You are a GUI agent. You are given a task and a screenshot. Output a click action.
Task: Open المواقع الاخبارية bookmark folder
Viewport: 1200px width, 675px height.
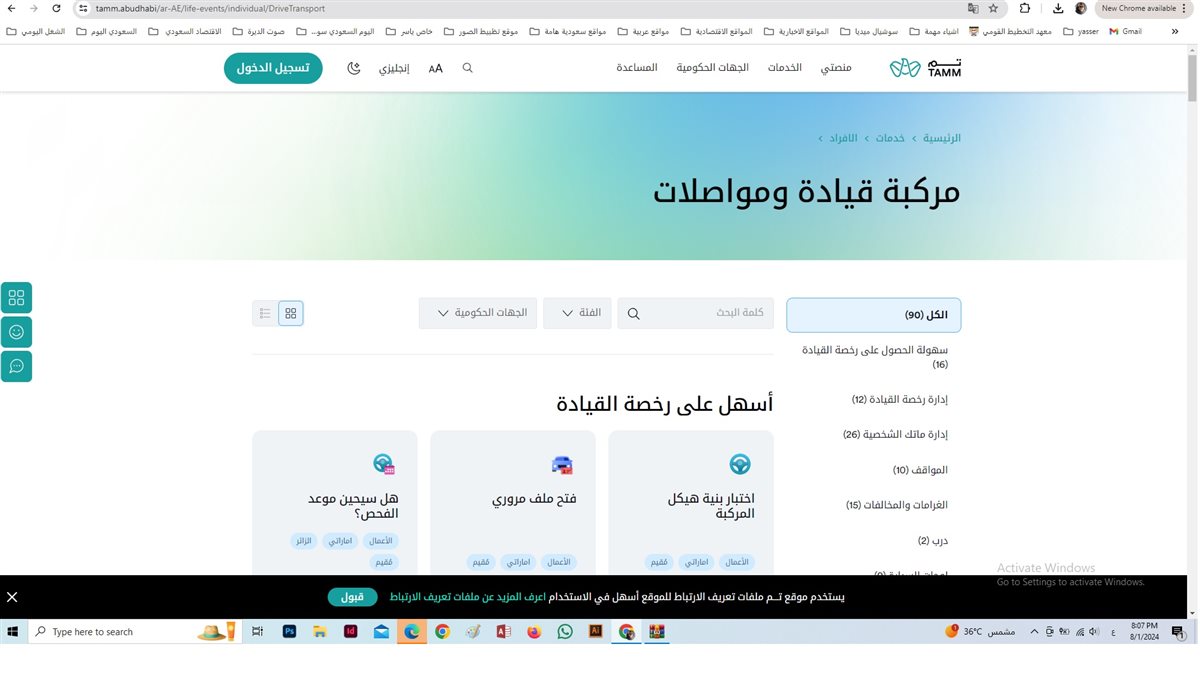point(796,31)
